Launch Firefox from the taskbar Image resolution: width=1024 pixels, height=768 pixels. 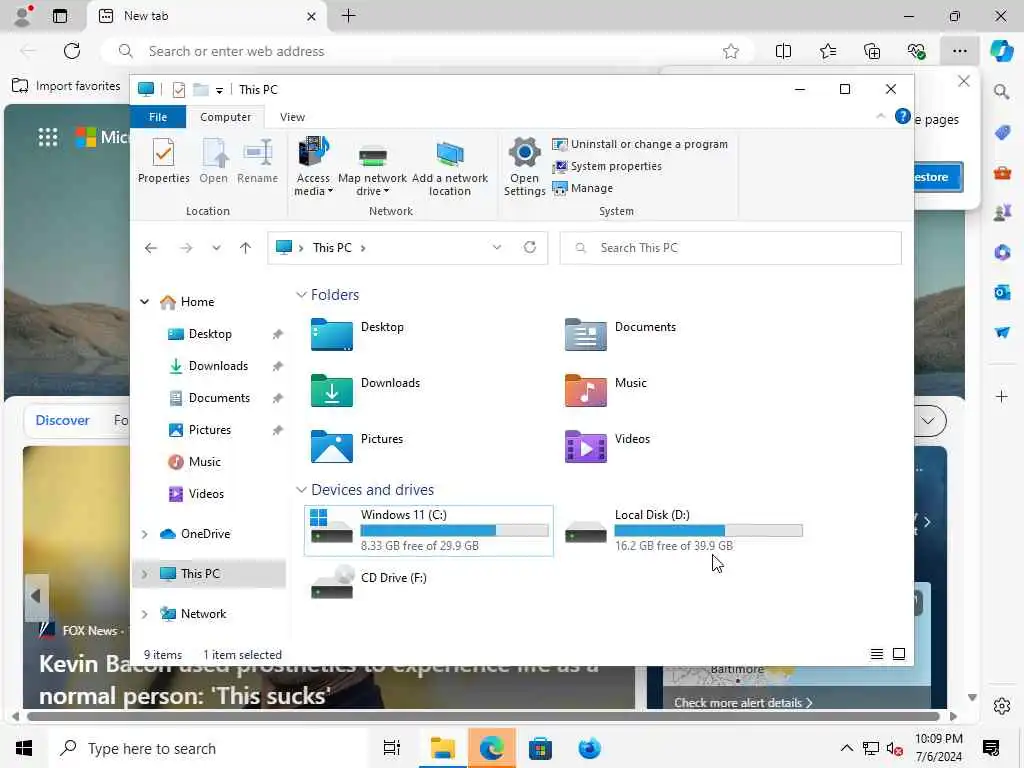(x=589, y=748)
